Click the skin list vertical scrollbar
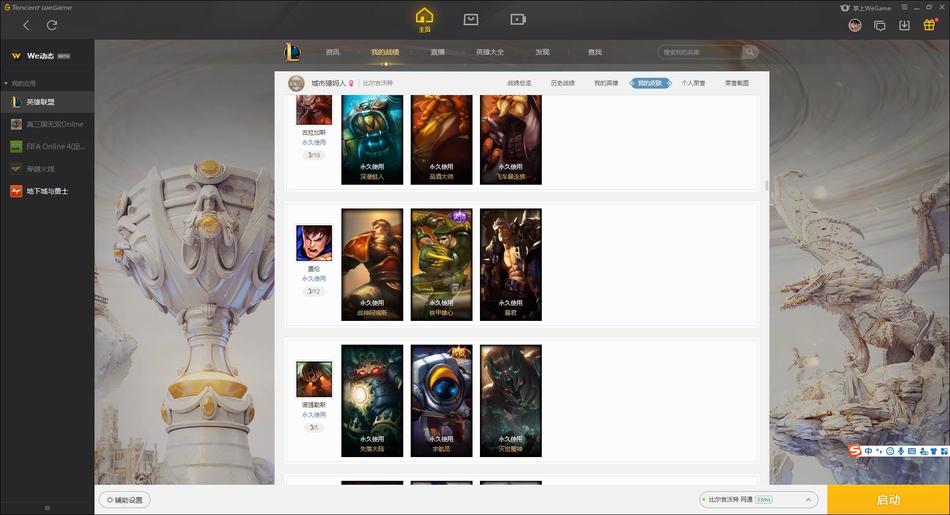 tap(766, 185)
